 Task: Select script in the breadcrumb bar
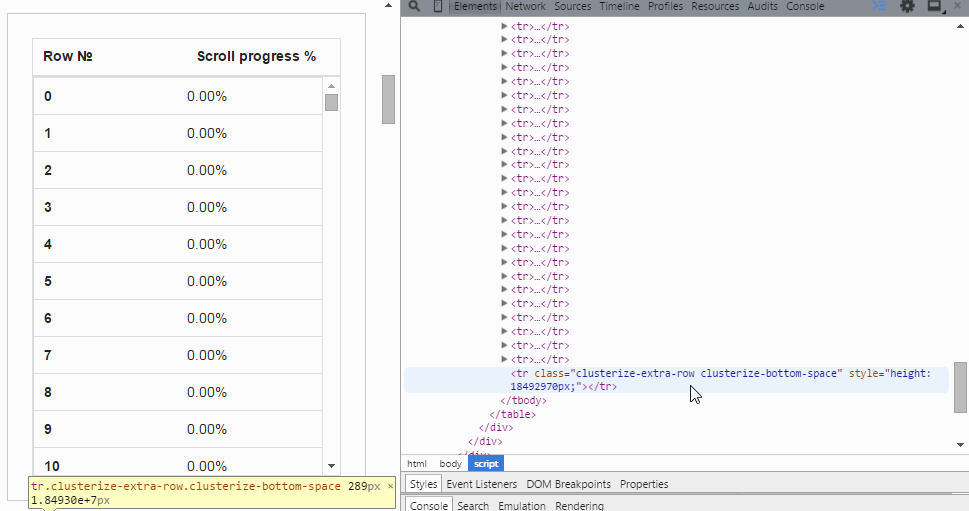point(486,463)
